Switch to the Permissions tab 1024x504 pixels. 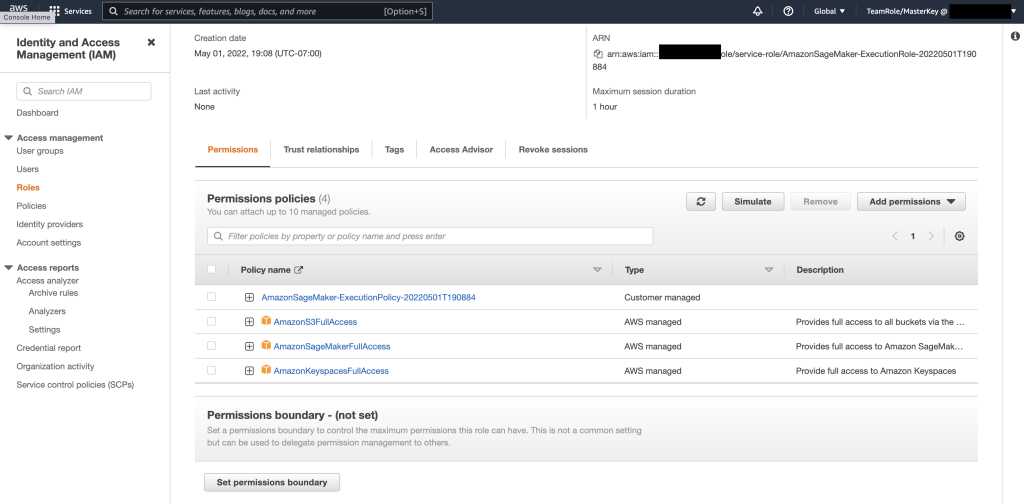(232, 150)
